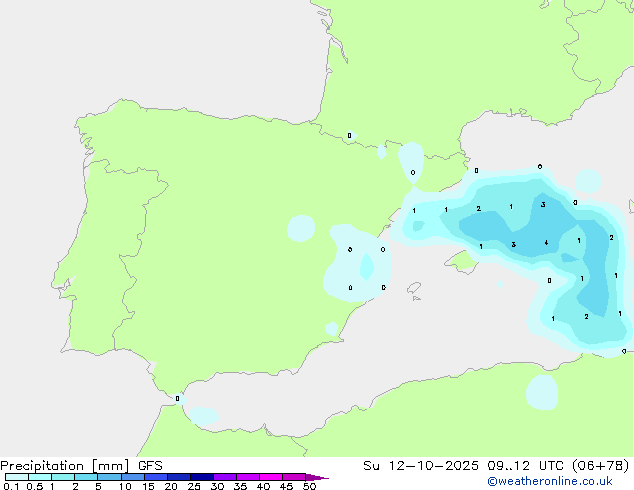Click the '0.5' legend scale label
The image size is (634, 490).
click(x=34, y=486)
